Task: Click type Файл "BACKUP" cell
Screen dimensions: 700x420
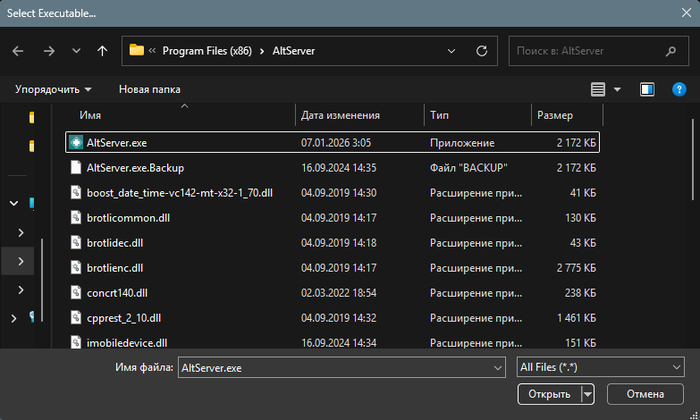Action: click(x=469, y=168)
